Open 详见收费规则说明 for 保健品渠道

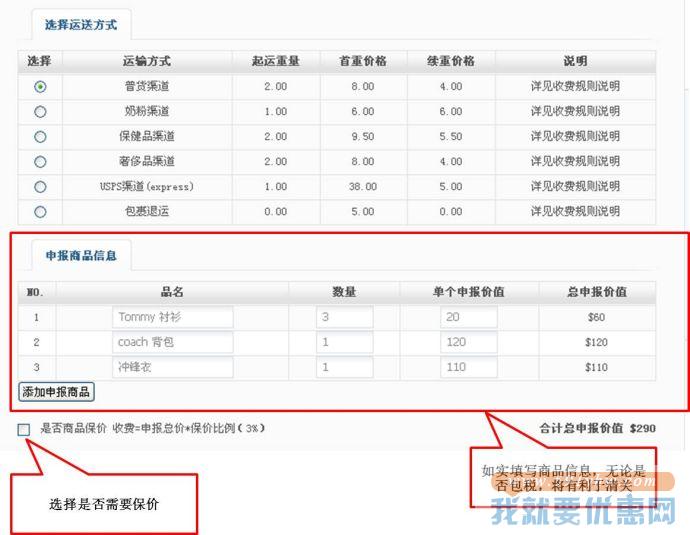pyautogui.click(x=575, y=136)
